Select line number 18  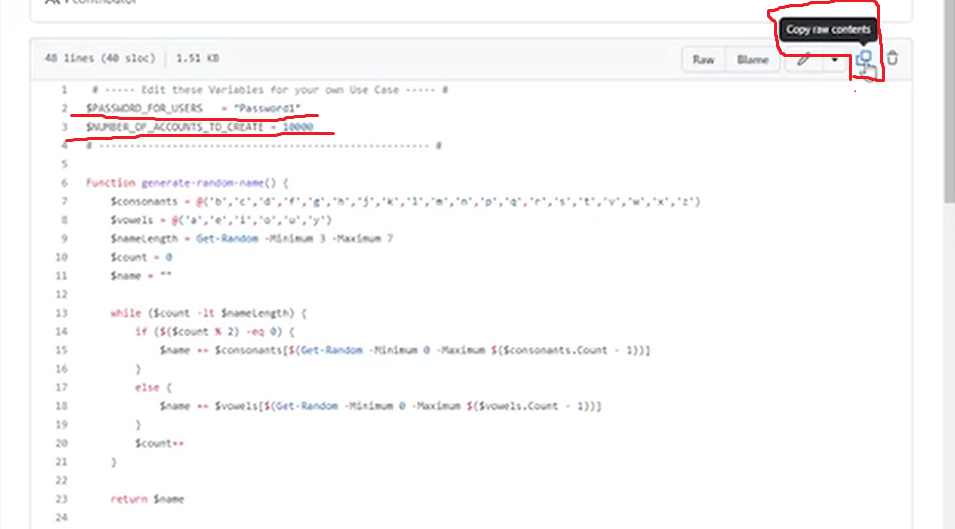62,406
